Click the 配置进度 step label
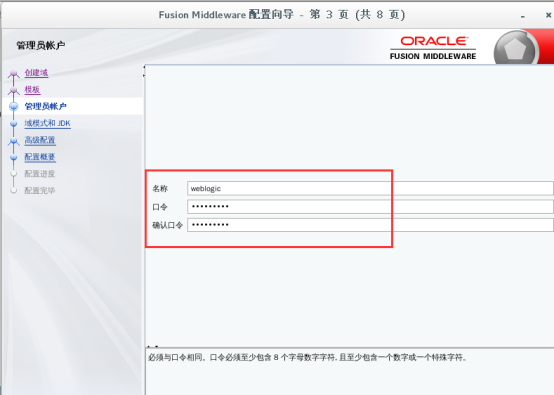 tap(40, 174)
